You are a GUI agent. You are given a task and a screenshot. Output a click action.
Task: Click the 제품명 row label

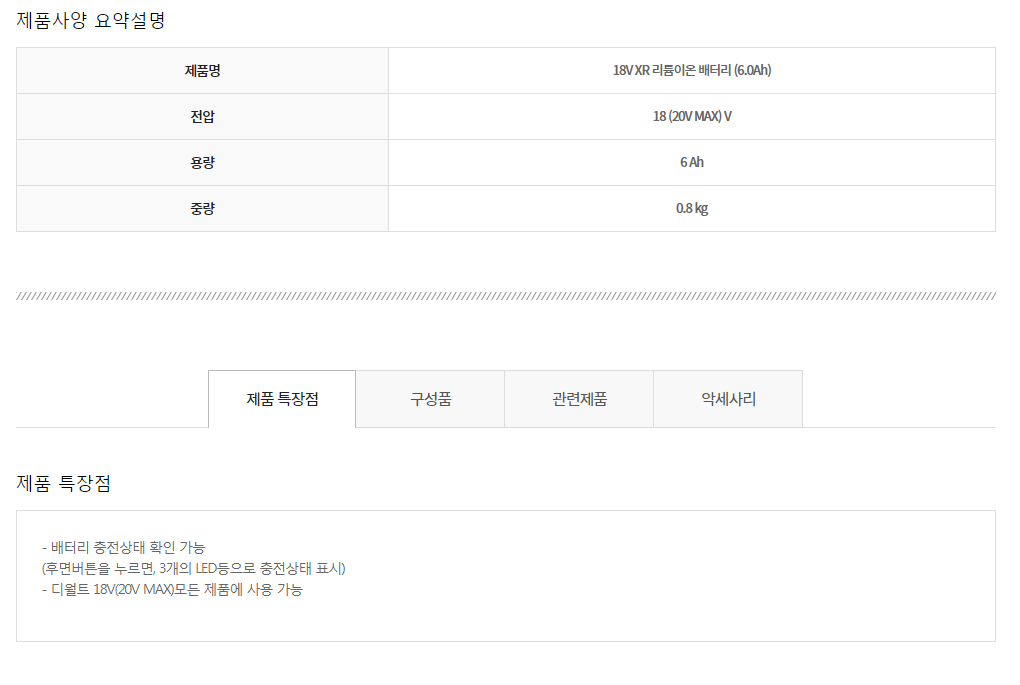pyautogui.click(x=202, y=71)
